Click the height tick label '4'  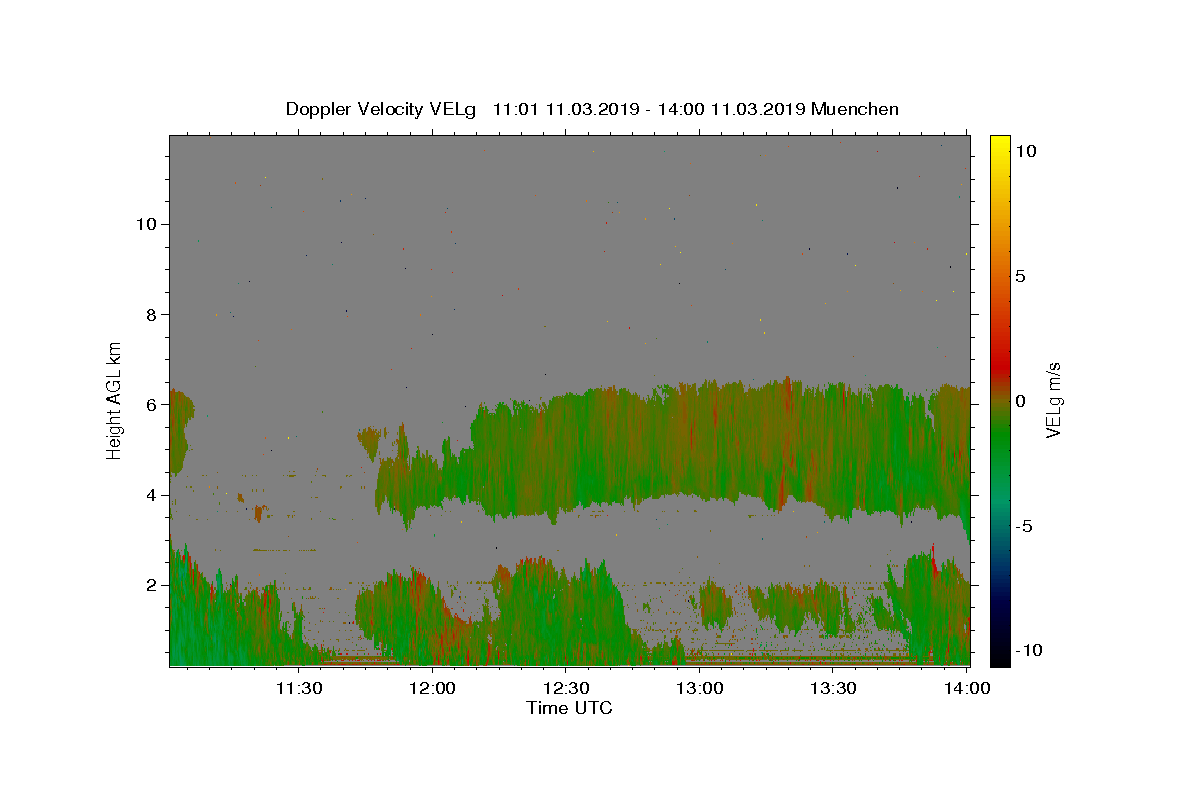pos(150,495)
